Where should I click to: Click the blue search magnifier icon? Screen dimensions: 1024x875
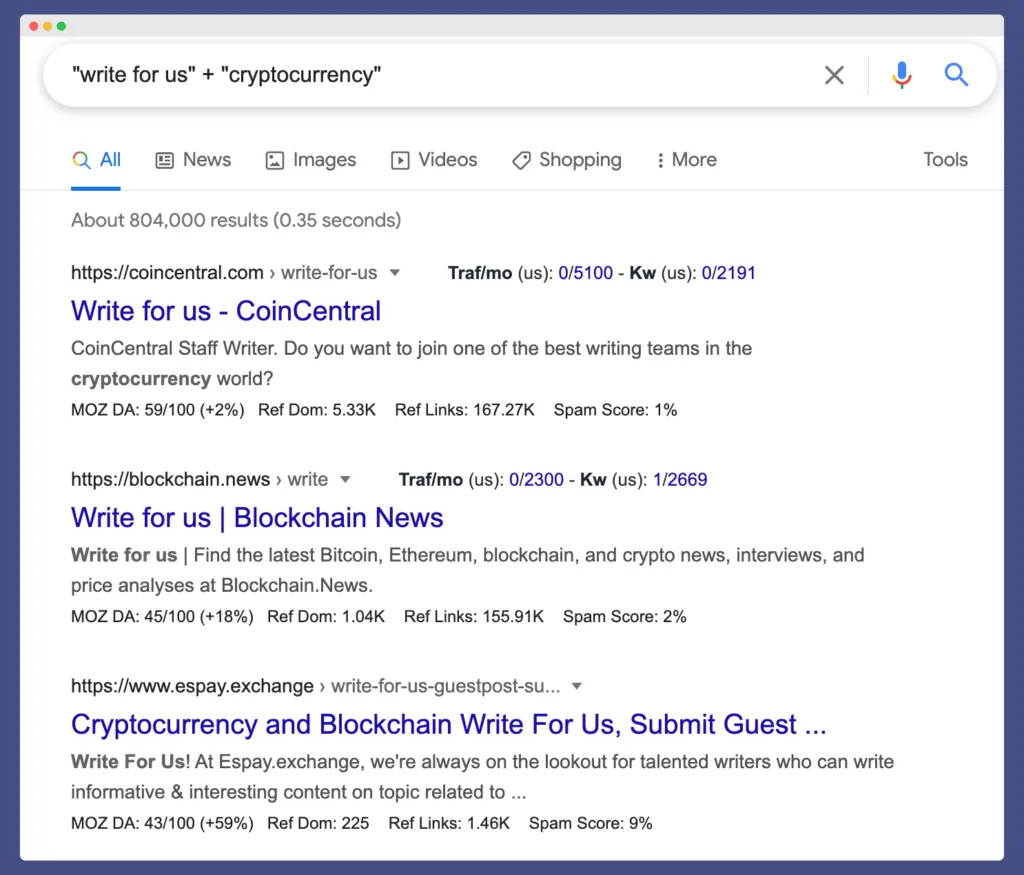tap(956, 75)
